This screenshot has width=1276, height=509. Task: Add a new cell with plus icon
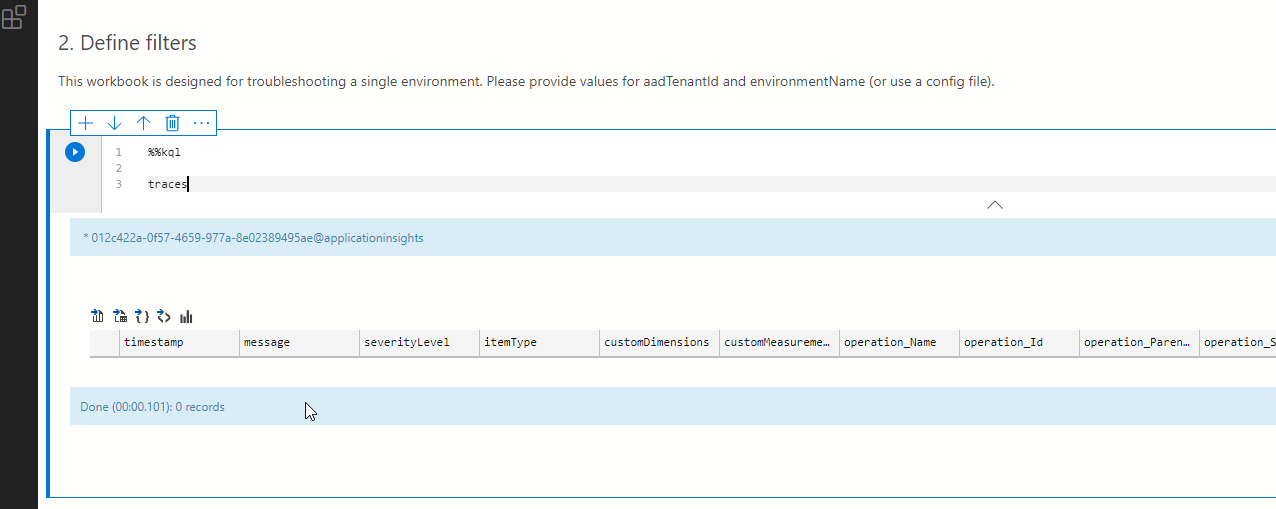click(x=86, y=123)
